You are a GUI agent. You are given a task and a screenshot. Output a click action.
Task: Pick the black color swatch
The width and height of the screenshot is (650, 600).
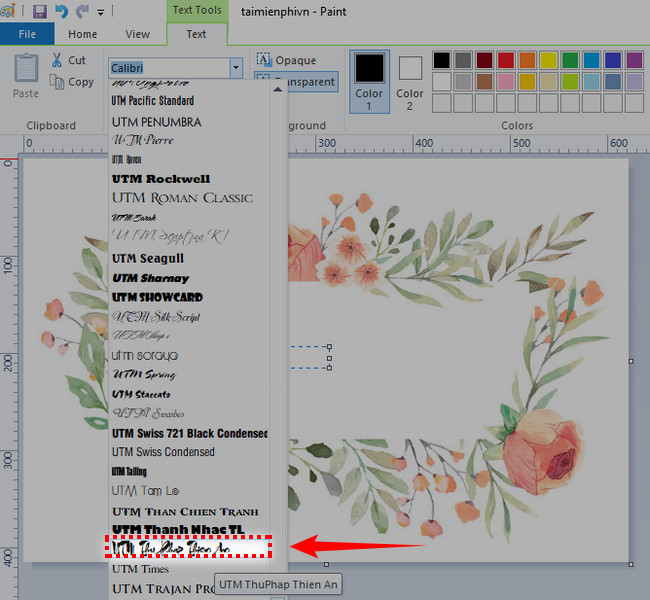click(441, 60)
